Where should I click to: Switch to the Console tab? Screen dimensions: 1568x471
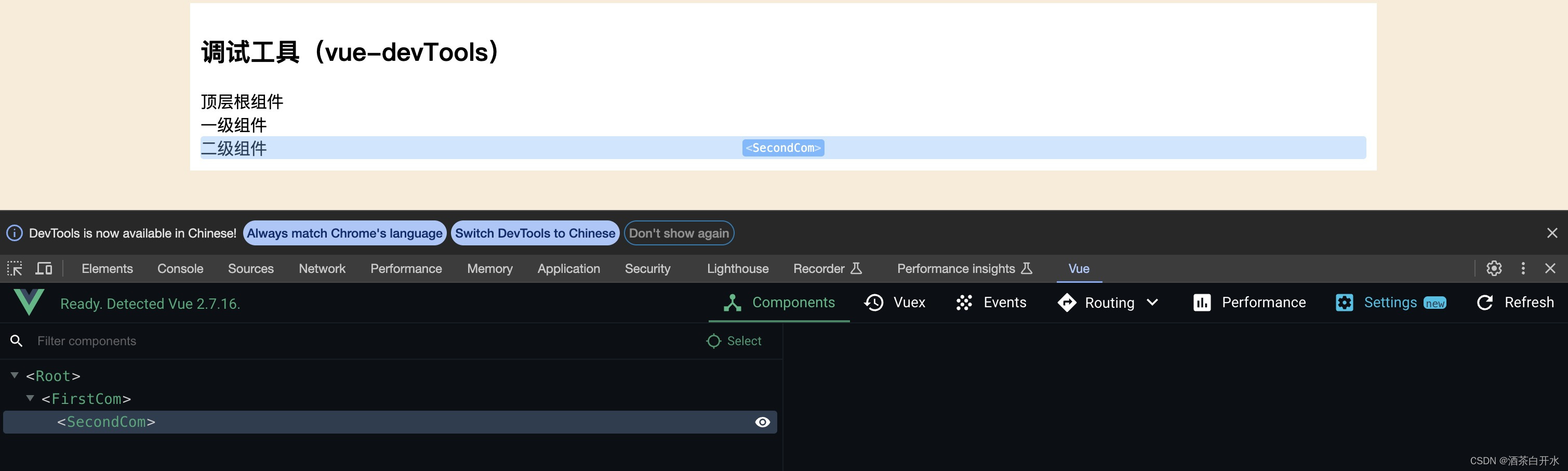pos(180,269)
